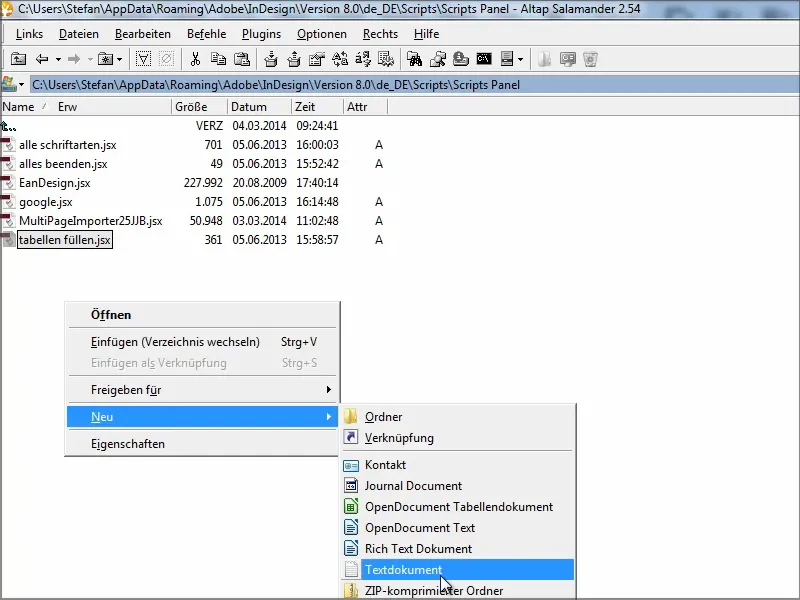Image resolution: width=800 pixels, height=600 pixels.
Task: Open the Recycle Bin icon on the toolbar
Action: 589,58
